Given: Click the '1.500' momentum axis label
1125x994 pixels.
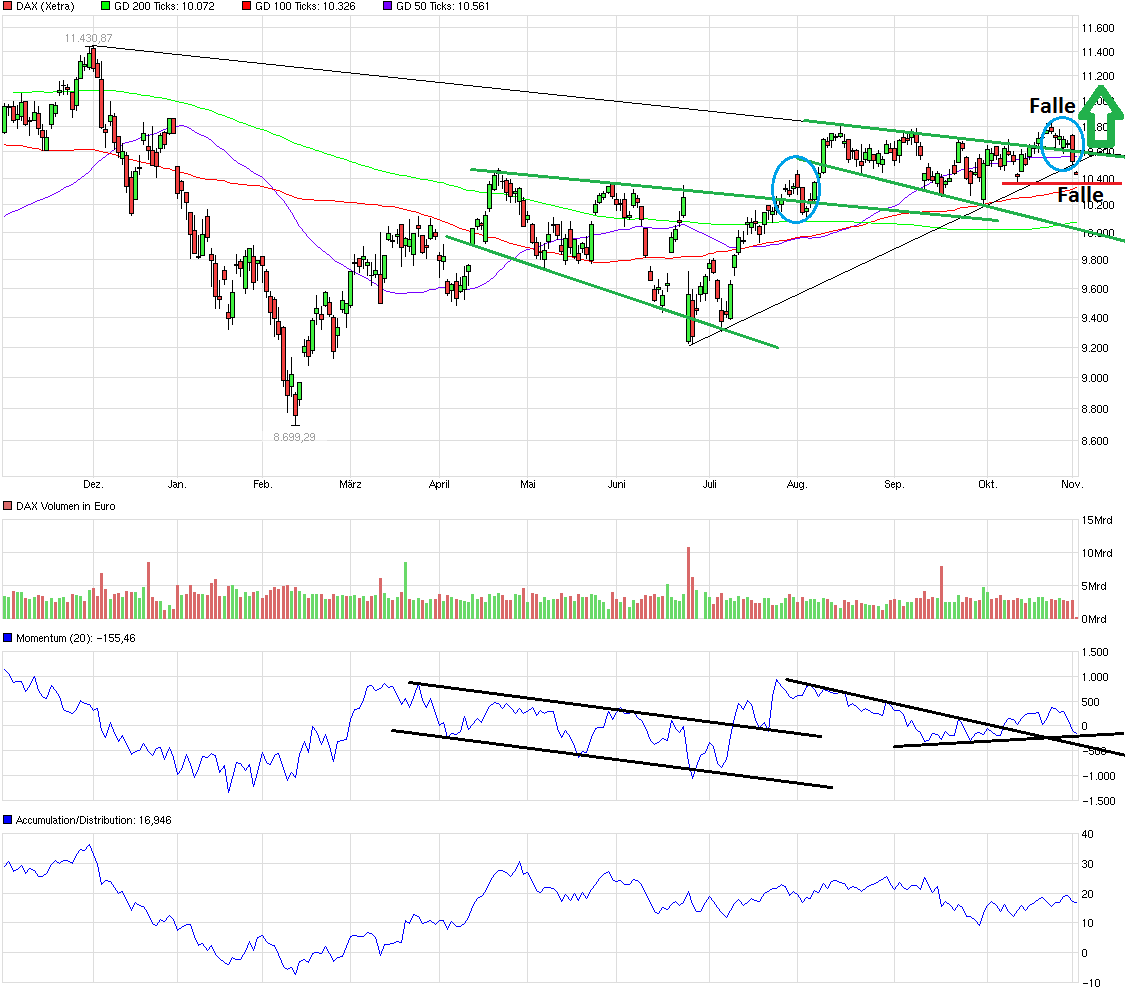Looking at the screenshot, I should pos(1095,652).
